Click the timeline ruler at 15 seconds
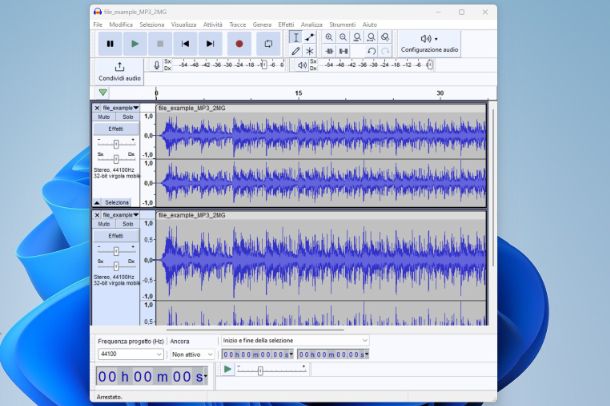The width and height of the screenshot is (610, 406). [x=298, y=93]
